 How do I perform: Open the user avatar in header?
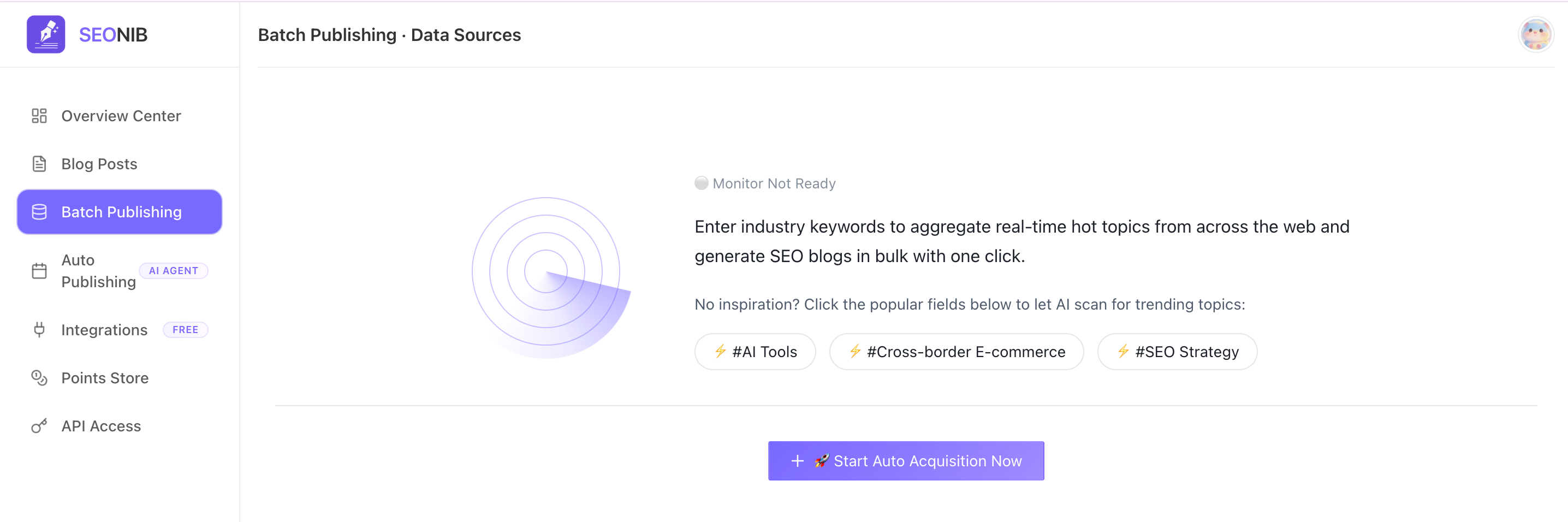[1535, 35]
